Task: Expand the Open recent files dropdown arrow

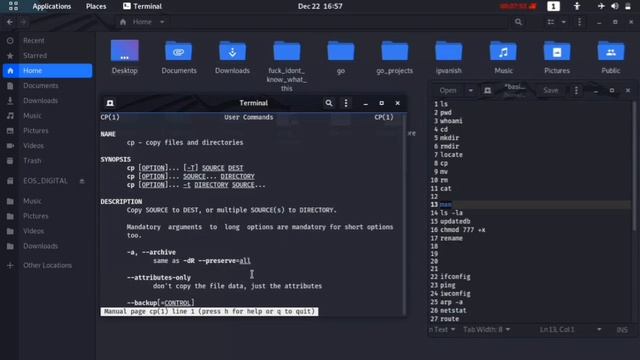Action: (x=471, y=90)
